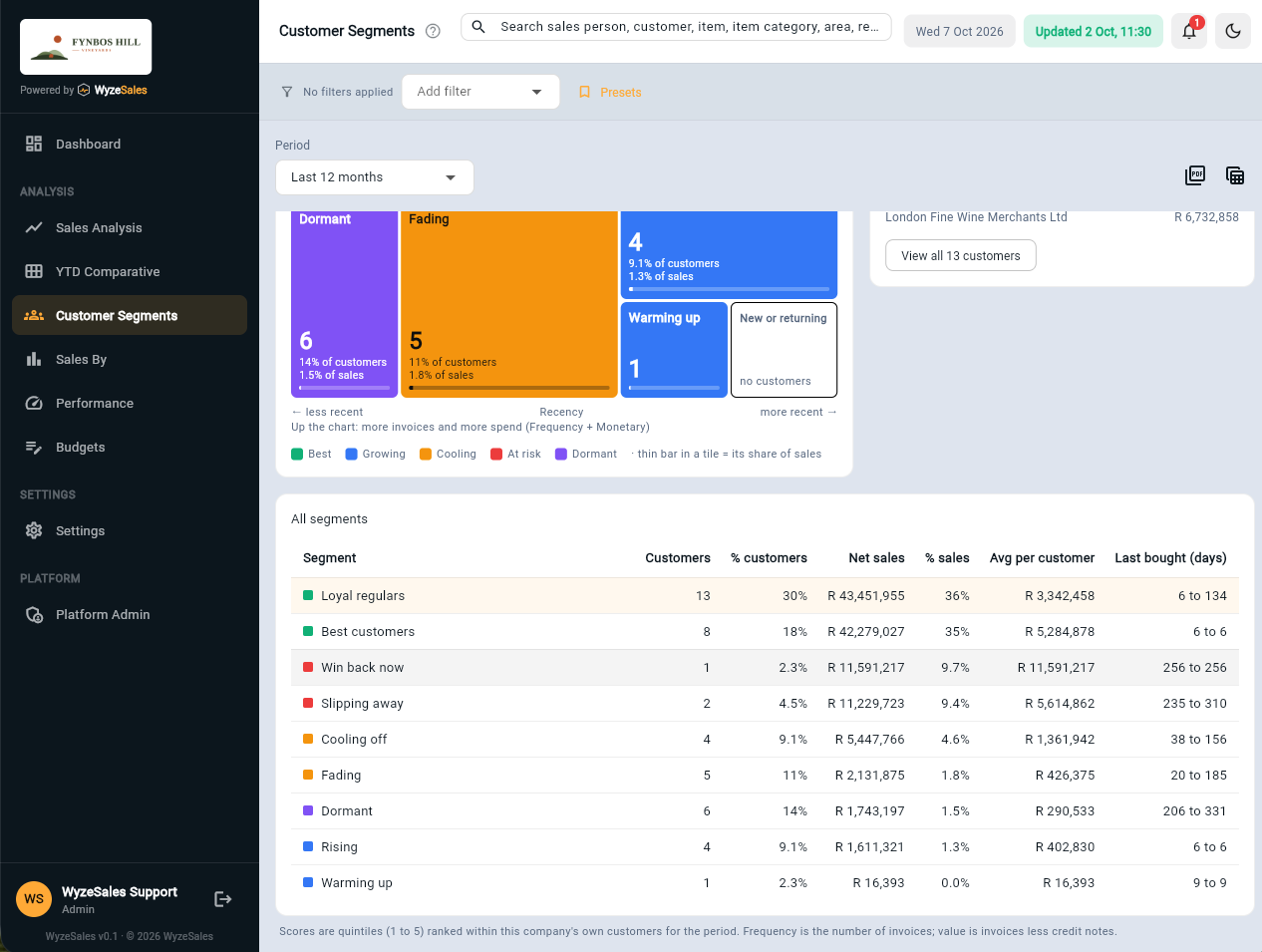1262x952 pixels.
Task: Click the Cooling off table row
Action: coord(765,740)
